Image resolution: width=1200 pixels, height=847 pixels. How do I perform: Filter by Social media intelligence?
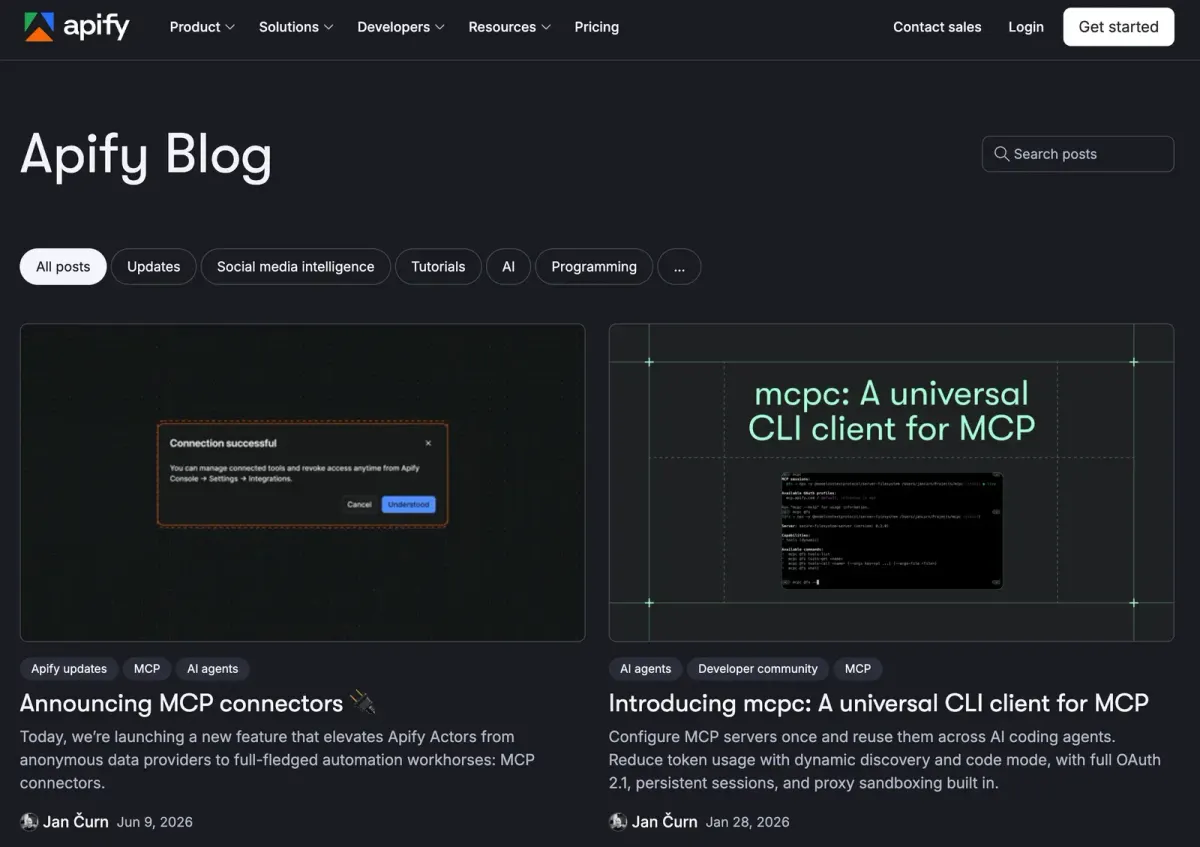(x=296, y=267)
